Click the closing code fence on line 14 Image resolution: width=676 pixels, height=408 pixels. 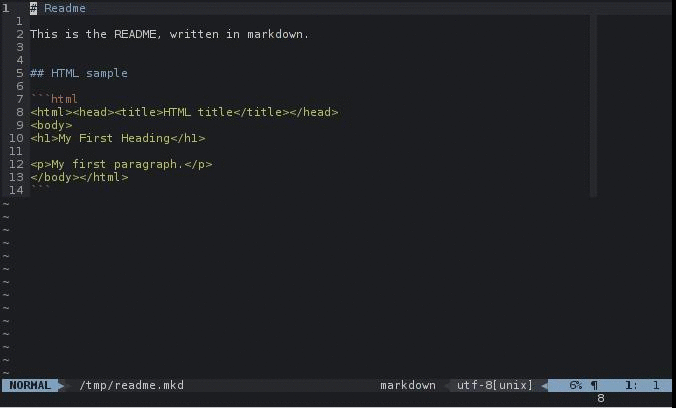point(41,188)
